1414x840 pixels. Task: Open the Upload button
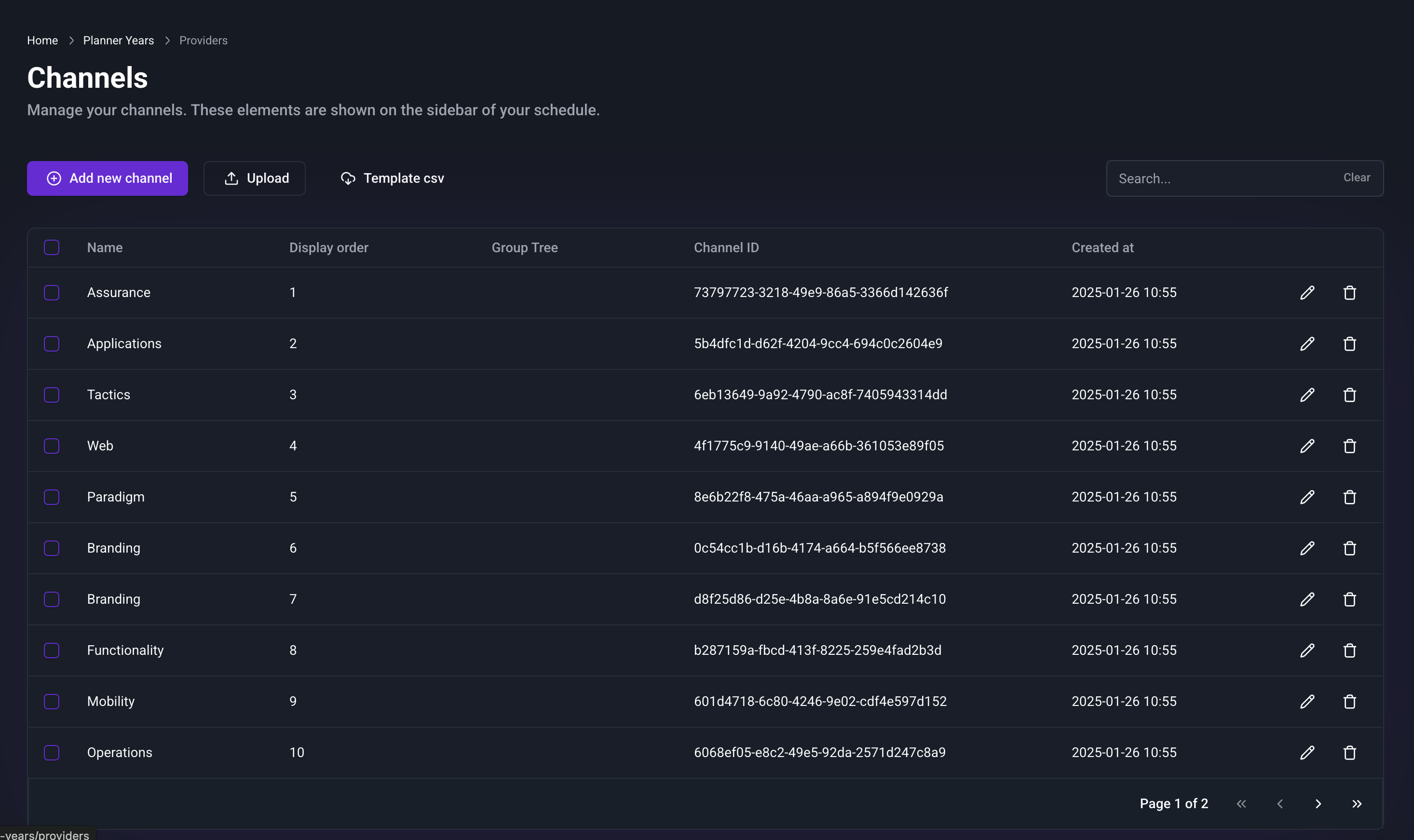click(x=255, y=178)
